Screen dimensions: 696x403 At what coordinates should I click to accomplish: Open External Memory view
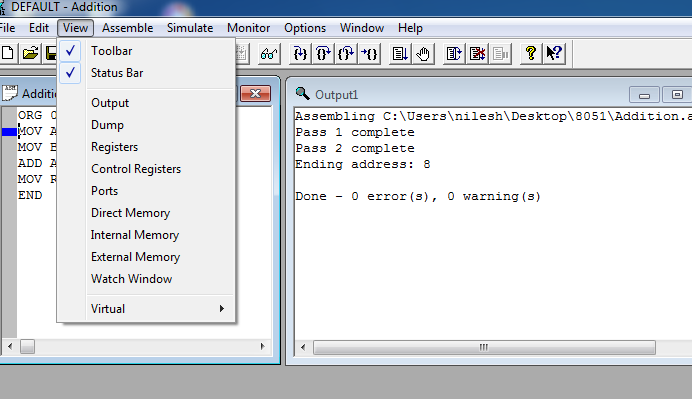[x=135, y=257]
